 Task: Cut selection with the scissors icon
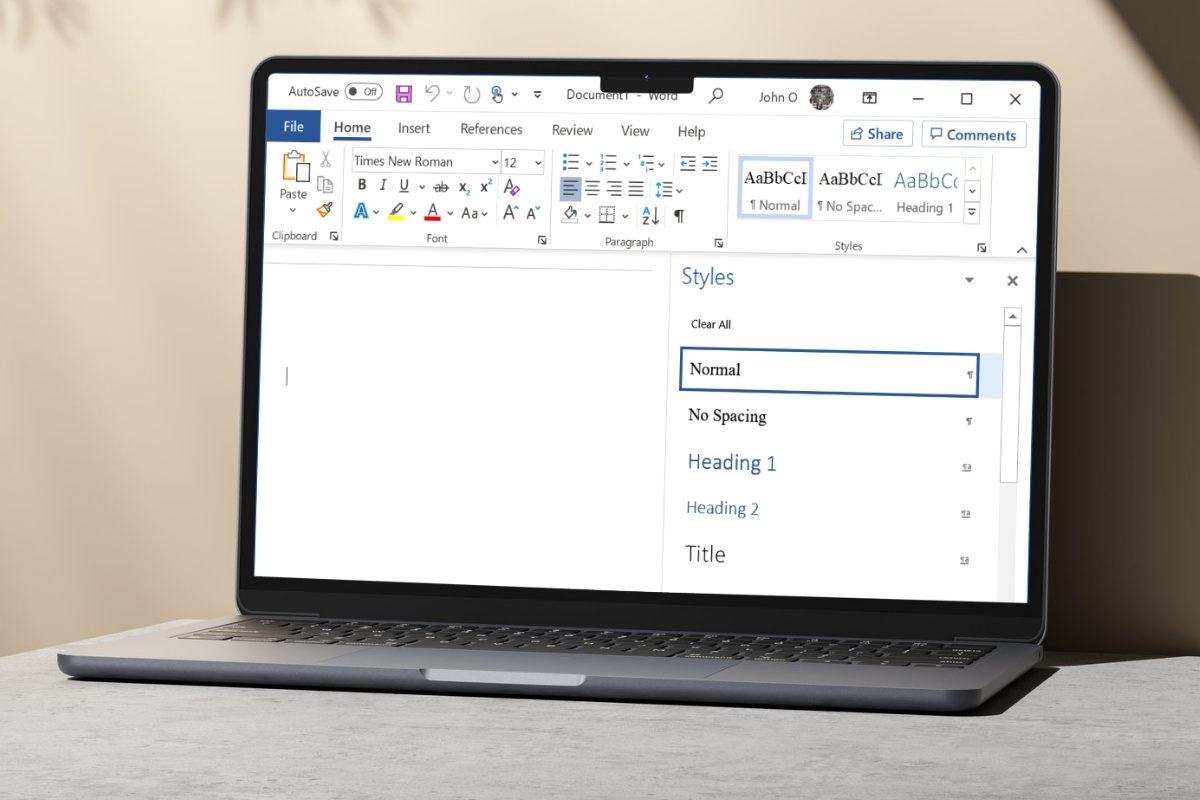coord(325,159)
